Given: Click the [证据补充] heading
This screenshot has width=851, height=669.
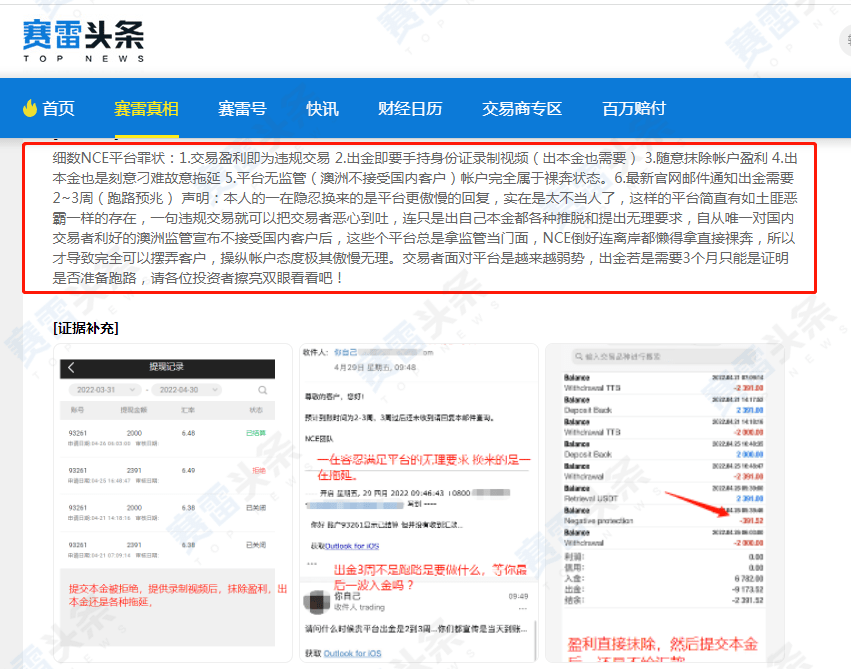Looking at the screenshot, I should (86, 328).
